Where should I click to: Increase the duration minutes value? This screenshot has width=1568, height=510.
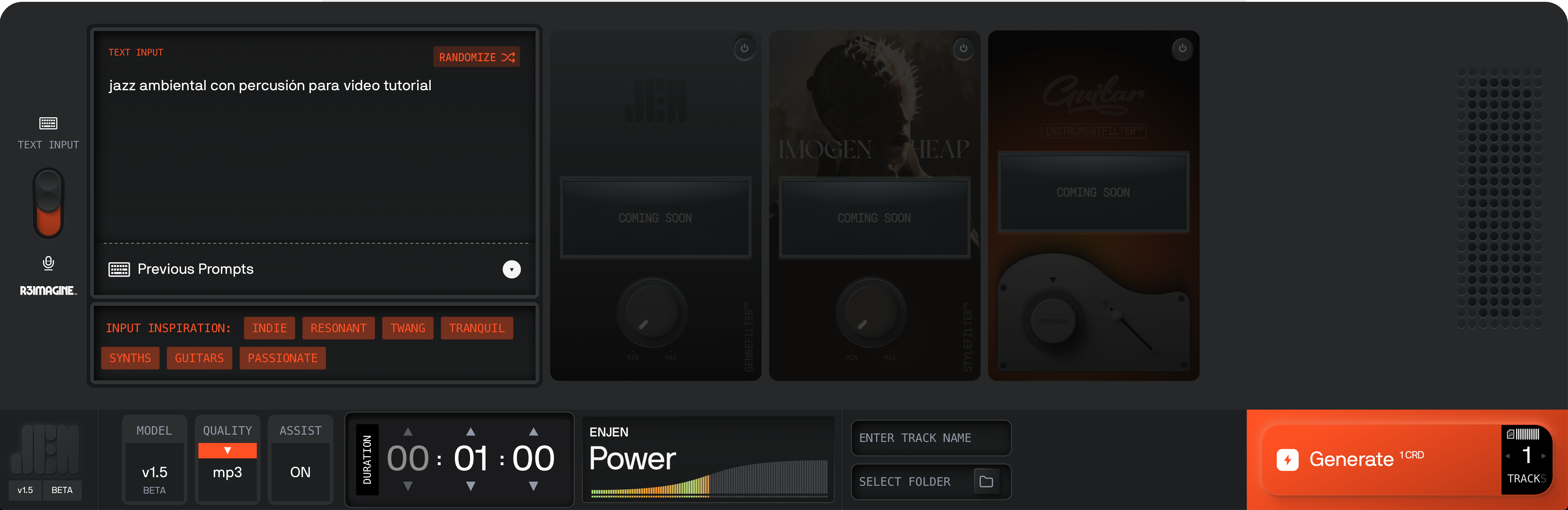coord(471,432)
